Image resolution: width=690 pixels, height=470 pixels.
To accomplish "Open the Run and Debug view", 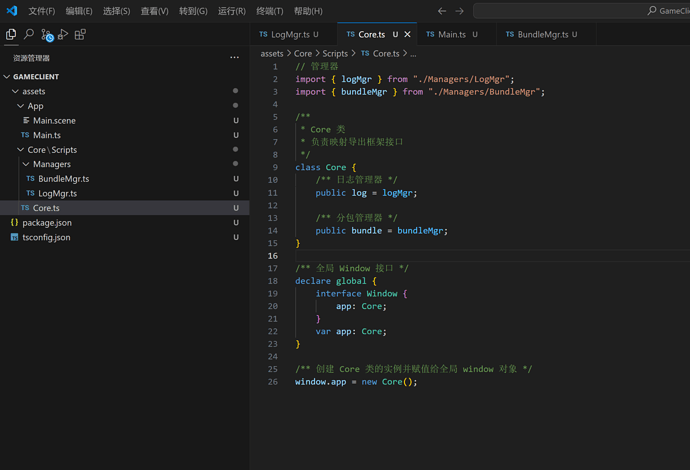I will pos(63,34).
